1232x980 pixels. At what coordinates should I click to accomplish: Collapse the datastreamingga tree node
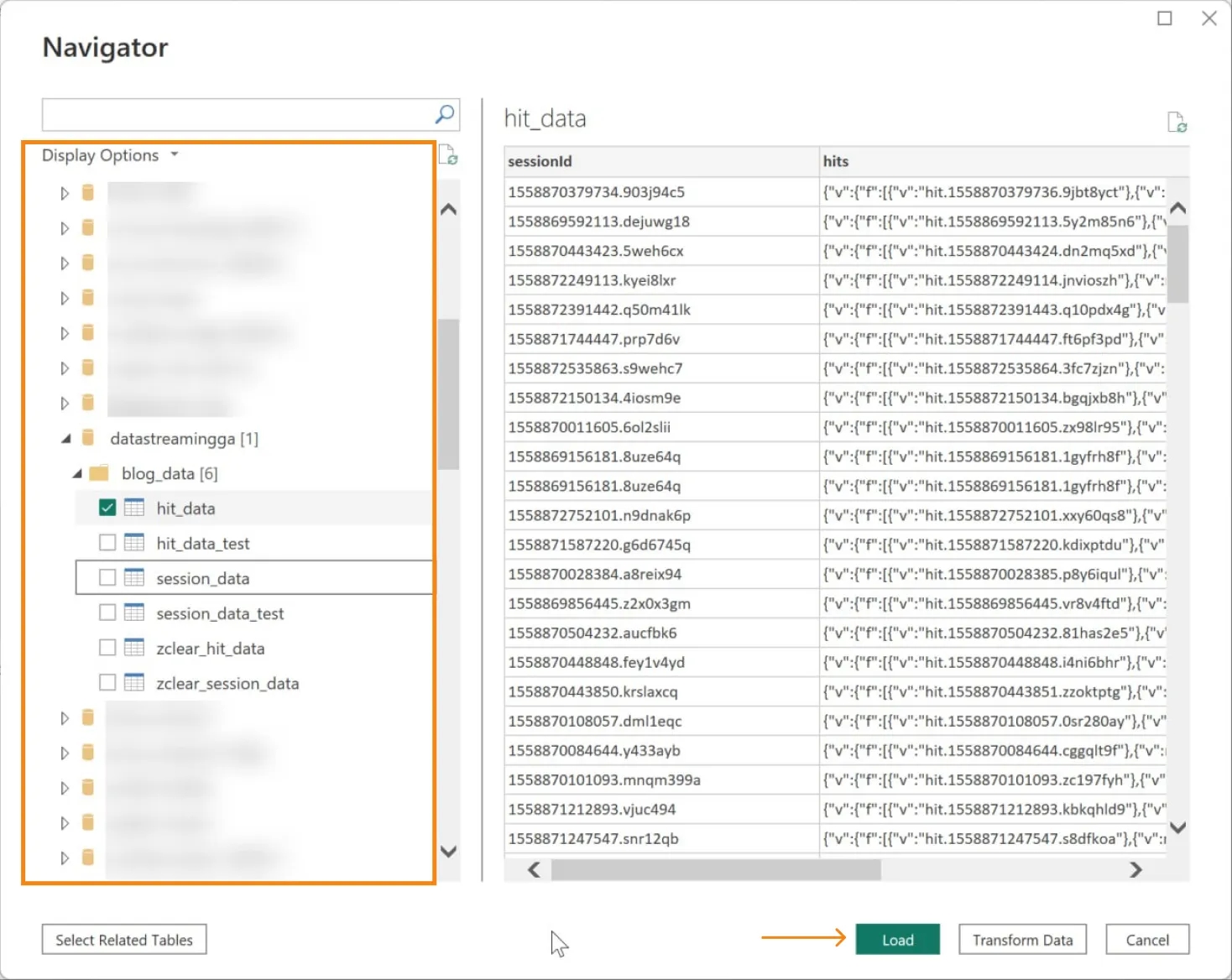(x=65, y=438)
